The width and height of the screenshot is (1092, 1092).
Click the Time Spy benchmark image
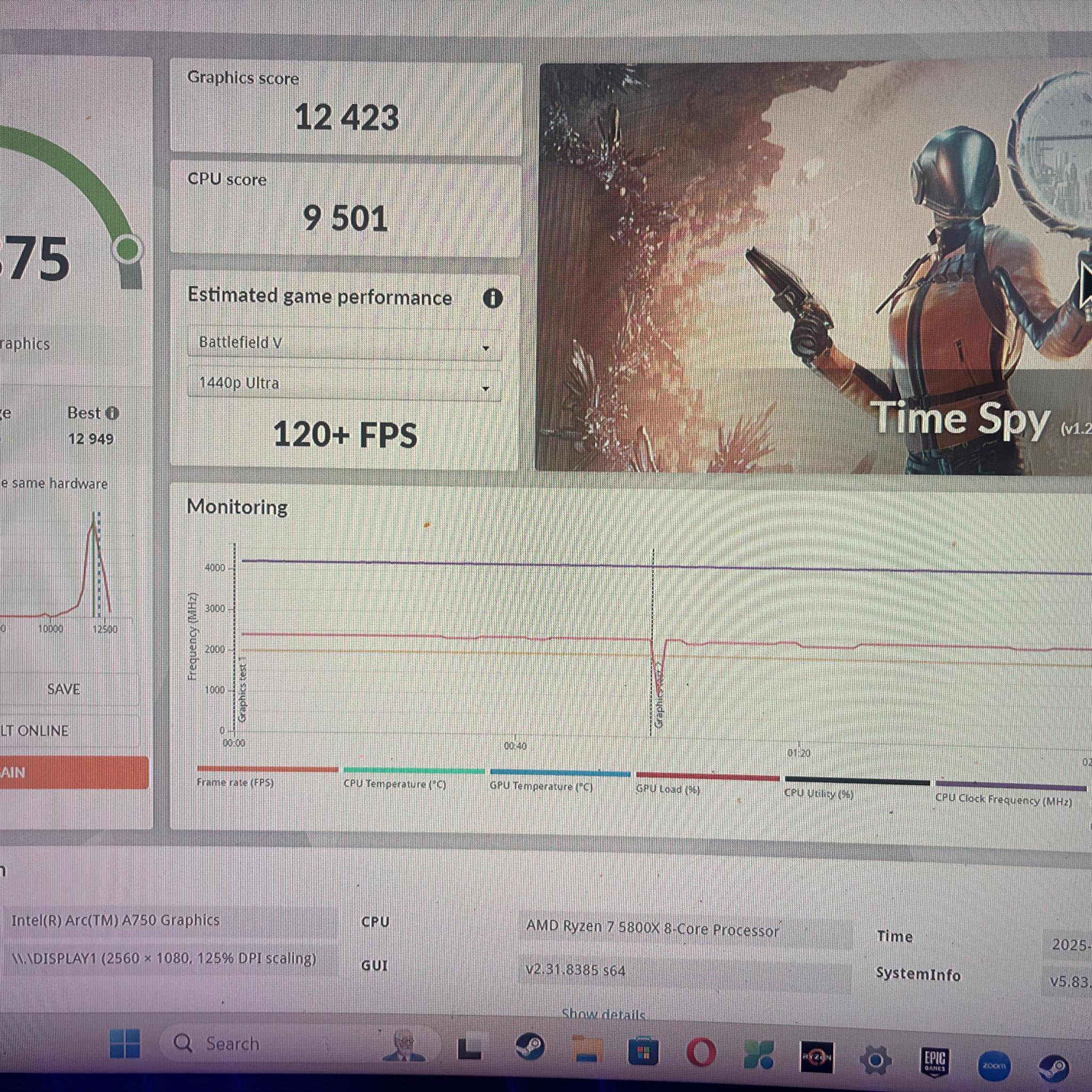coord(813,268)
